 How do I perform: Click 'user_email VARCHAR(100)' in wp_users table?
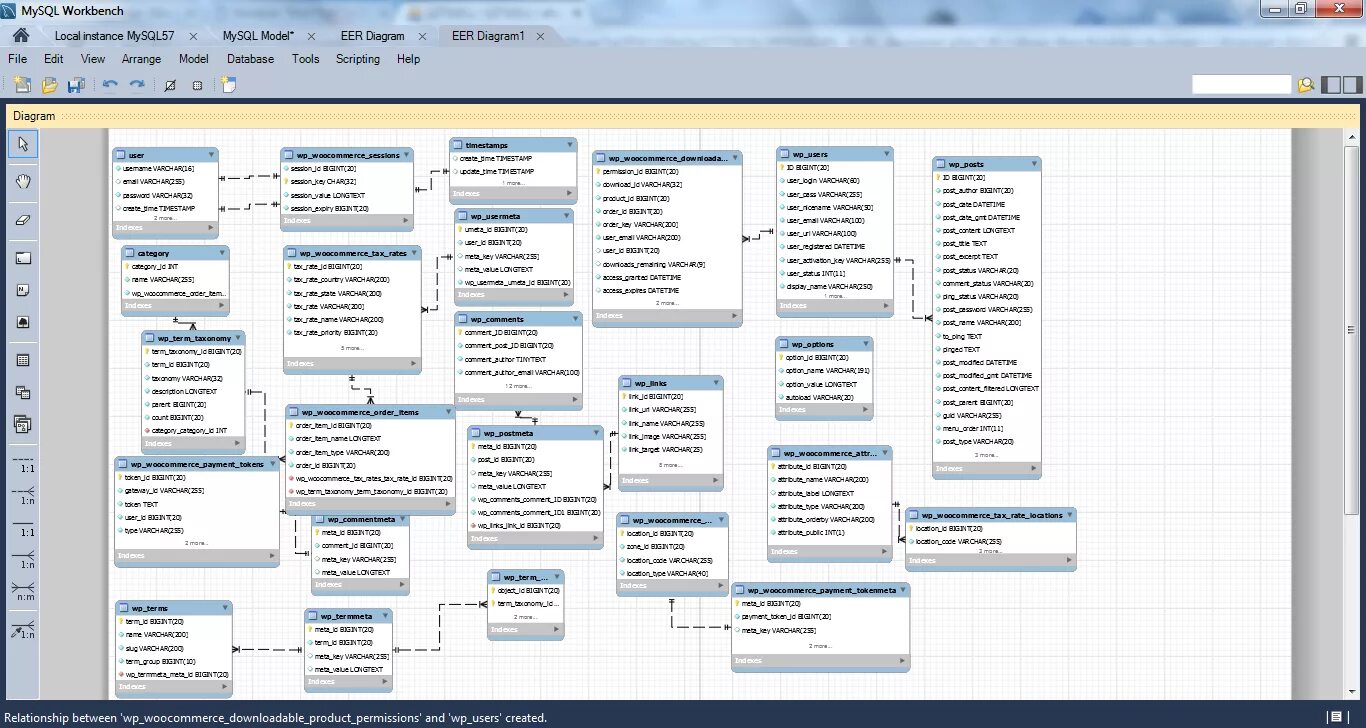[x=825, y=220]
